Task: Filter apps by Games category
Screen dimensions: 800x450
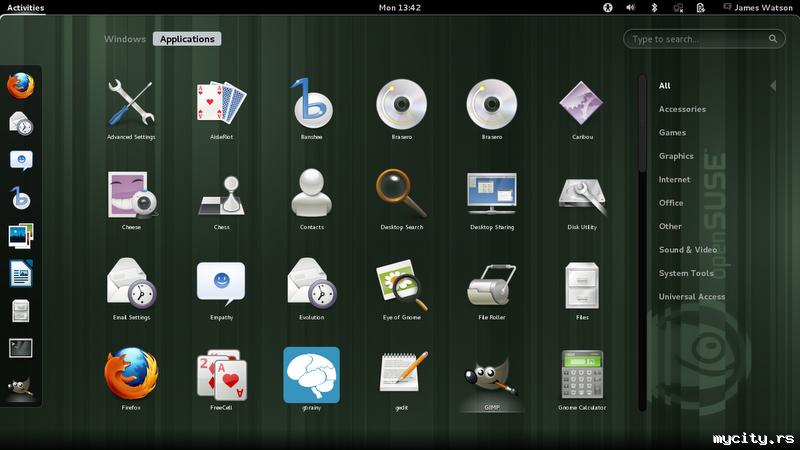Action: [x=672, y=132]
